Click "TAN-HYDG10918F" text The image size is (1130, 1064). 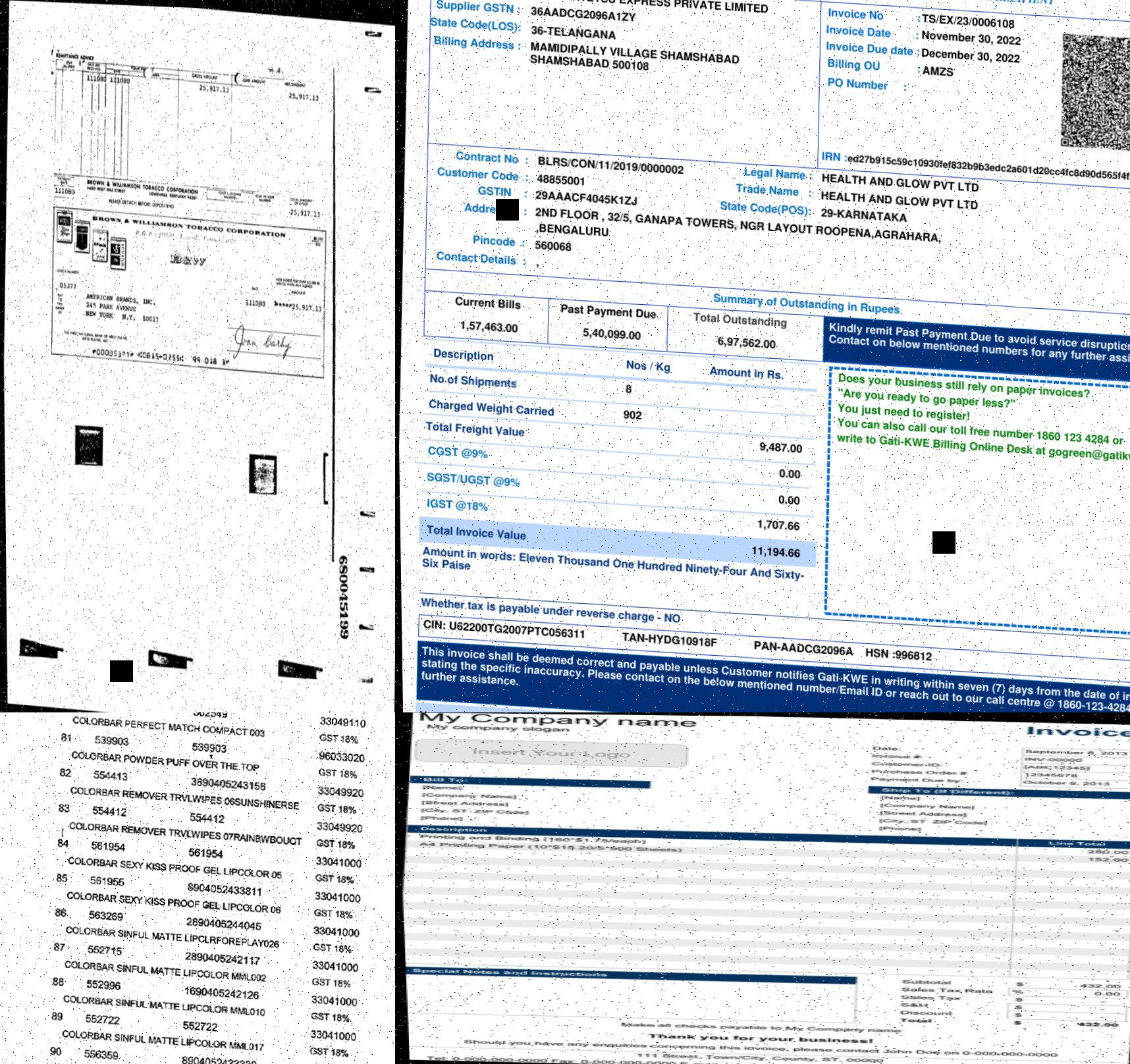pos(669,639)
